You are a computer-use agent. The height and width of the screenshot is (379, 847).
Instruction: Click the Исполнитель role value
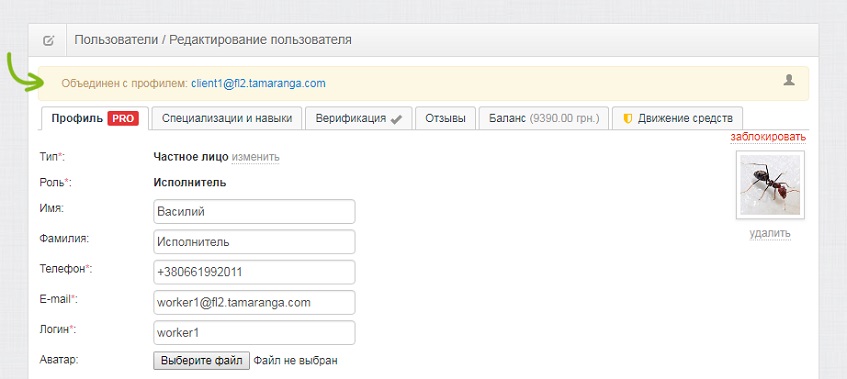(190, 182)
